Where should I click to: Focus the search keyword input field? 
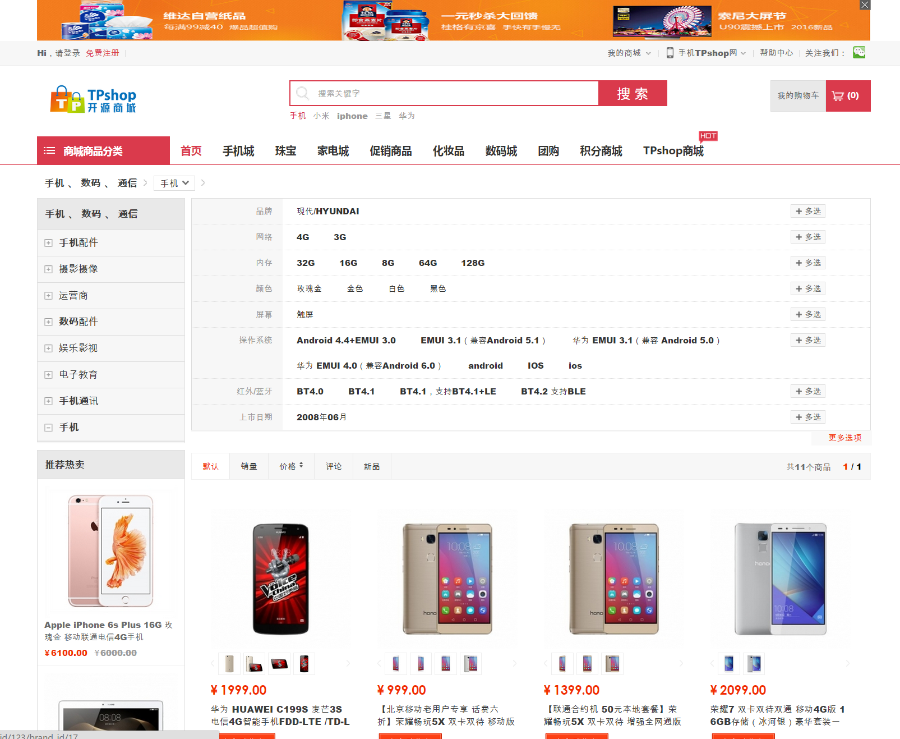pos(444,93)
